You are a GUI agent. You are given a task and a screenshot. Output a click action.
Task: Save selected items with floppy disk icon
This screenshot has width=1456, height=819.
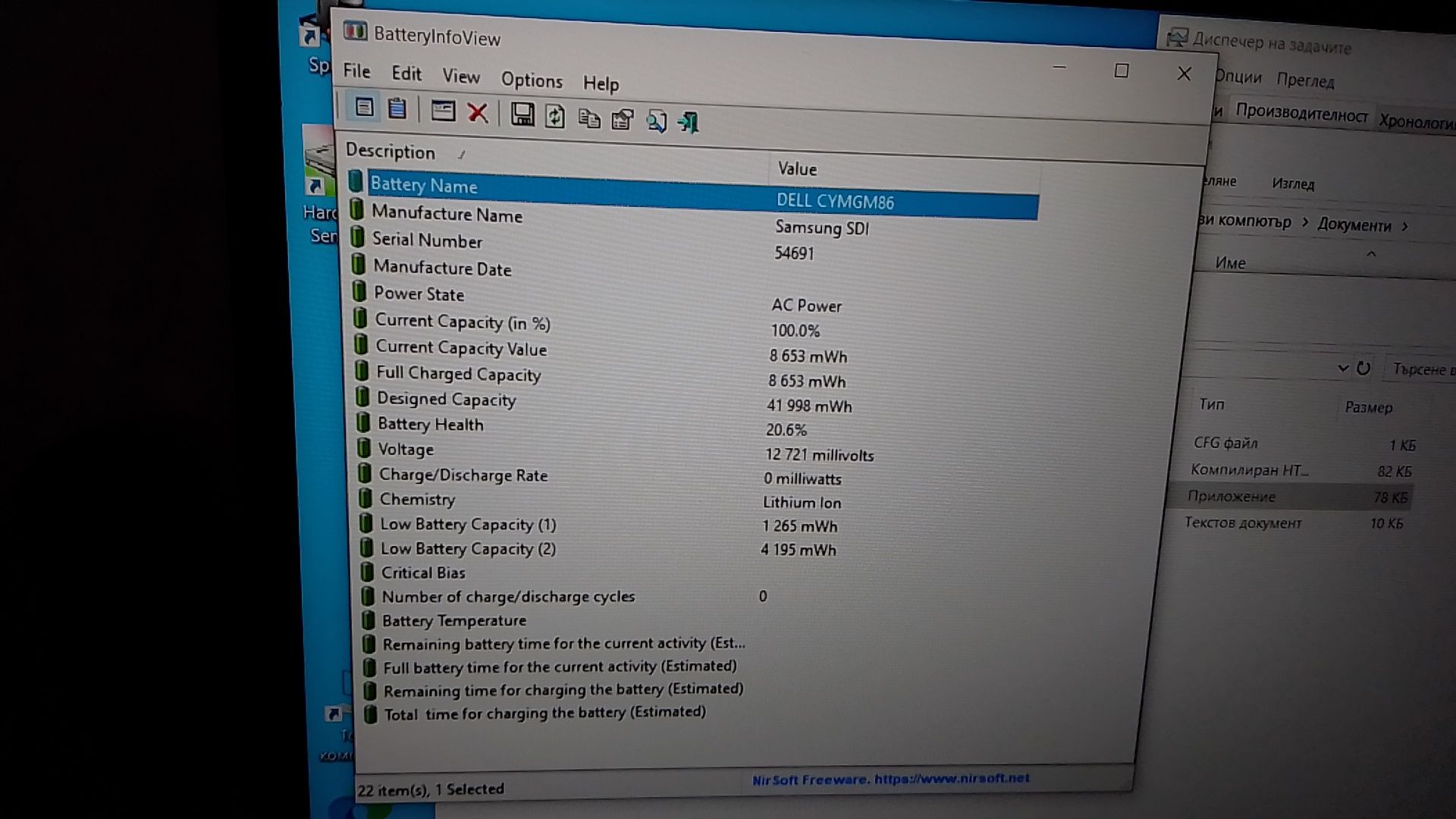[x=522, y=115]
